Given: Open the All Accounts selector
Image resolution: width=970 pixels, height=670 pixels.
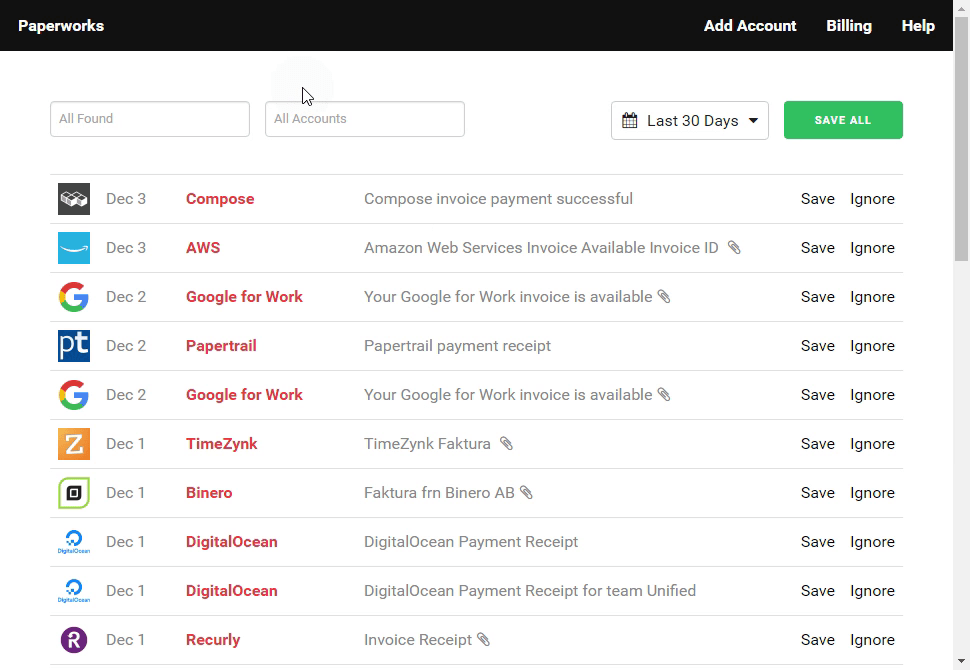Looking at the screenshot, I should (x=364, y=118).
